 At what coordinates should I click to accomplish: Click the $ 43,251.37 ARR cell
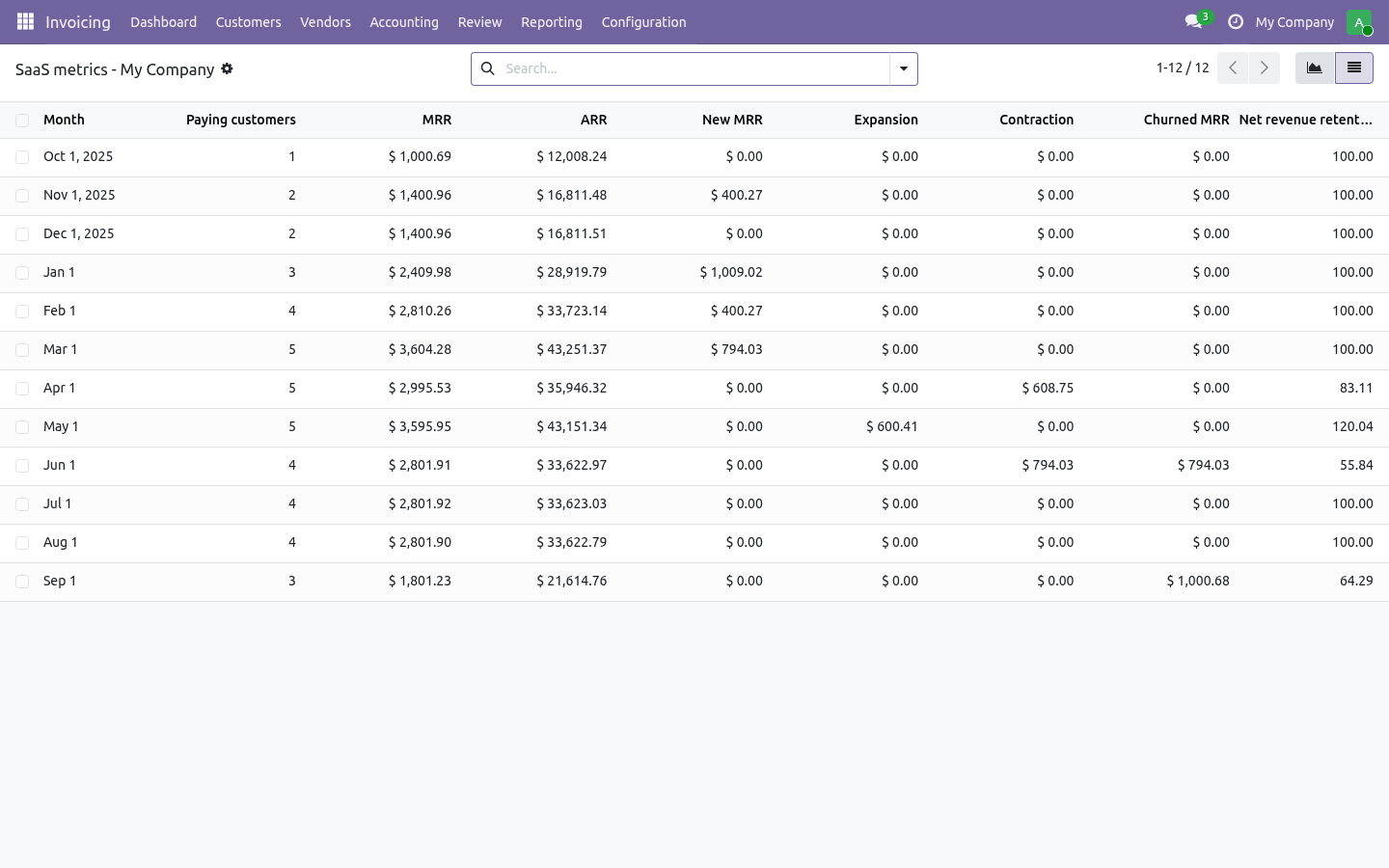572,349
